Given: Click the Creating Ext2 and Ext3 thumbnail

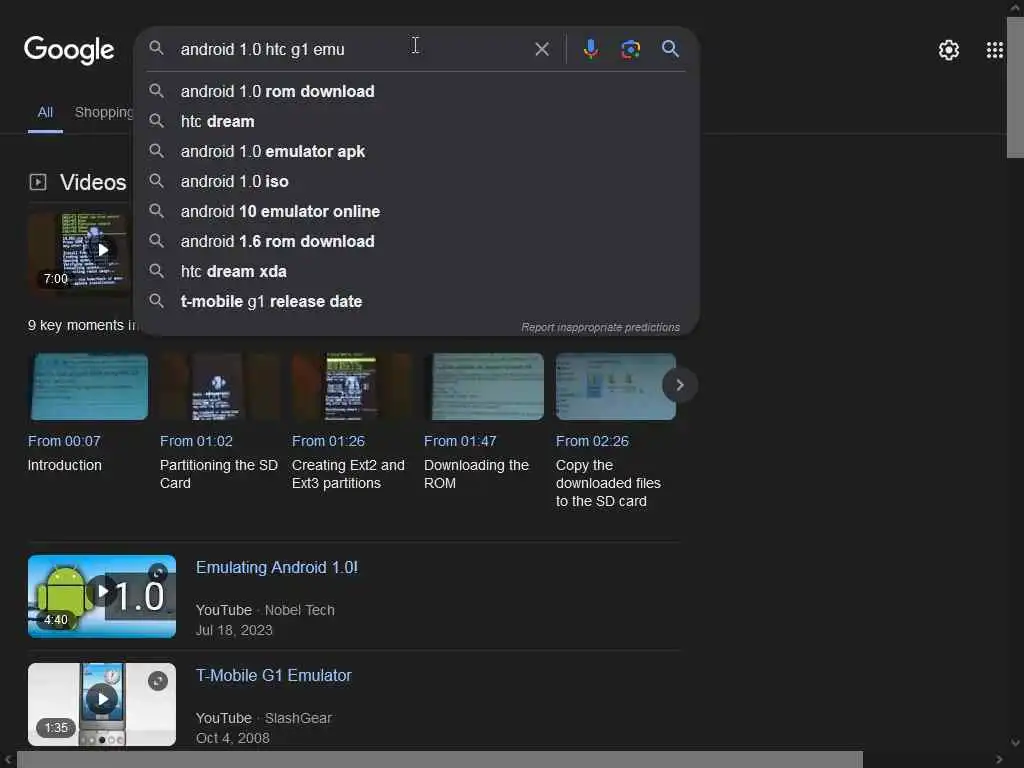Looking at the screenshot, I should click(351, 387).
